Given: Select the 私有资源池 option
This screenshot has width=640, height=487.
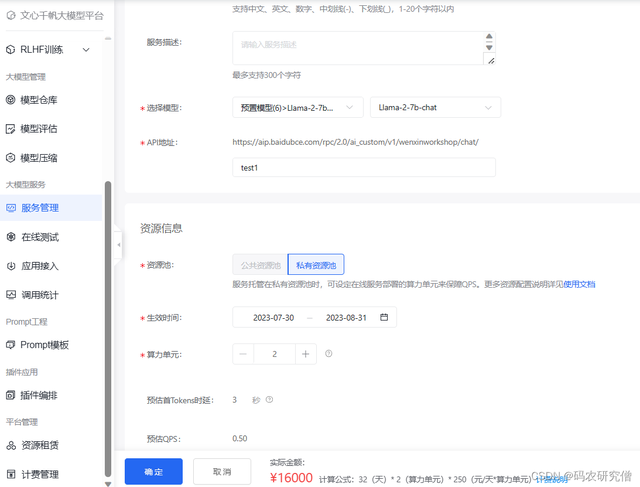Looking at the screenshot, I should pos(315,265).
